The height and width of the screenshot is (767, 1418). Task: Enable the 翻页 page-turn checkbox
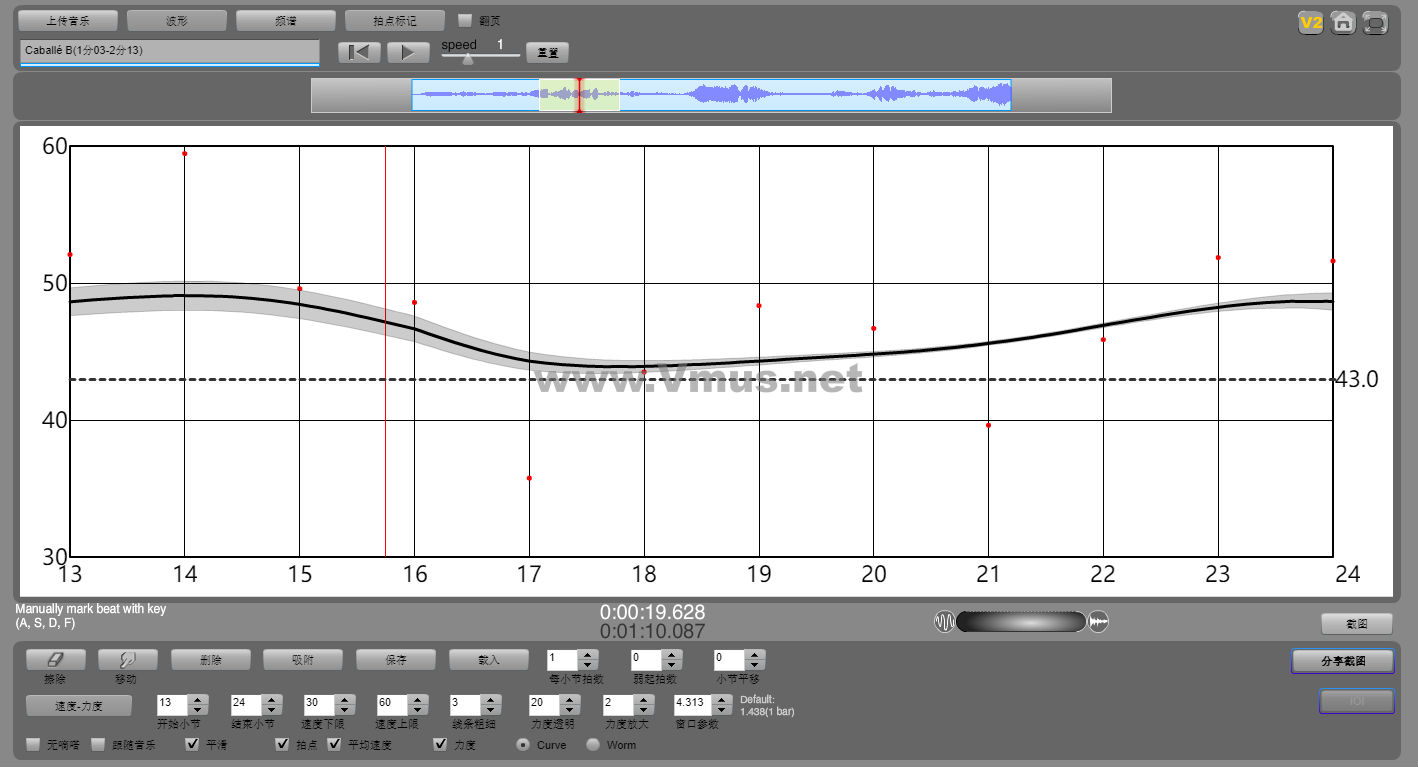coord(465,20)
